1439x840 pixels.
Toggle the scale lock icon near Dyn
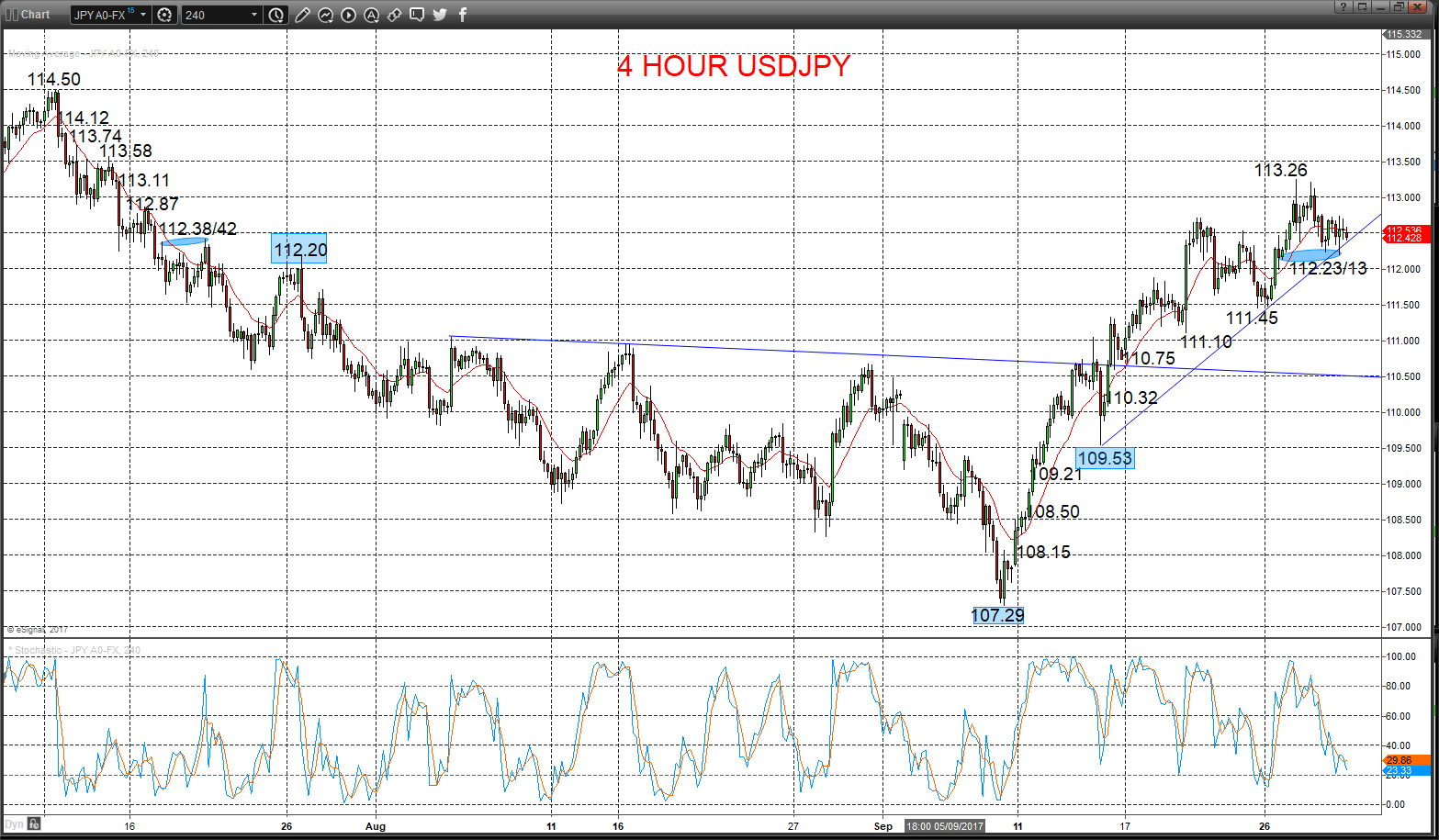tap(34, 824)
